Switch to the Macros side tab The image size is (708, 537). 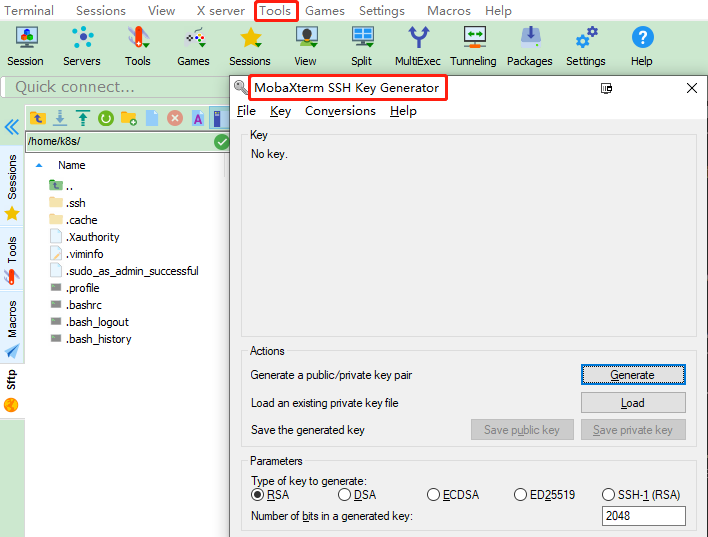click(x=12, y=328)
